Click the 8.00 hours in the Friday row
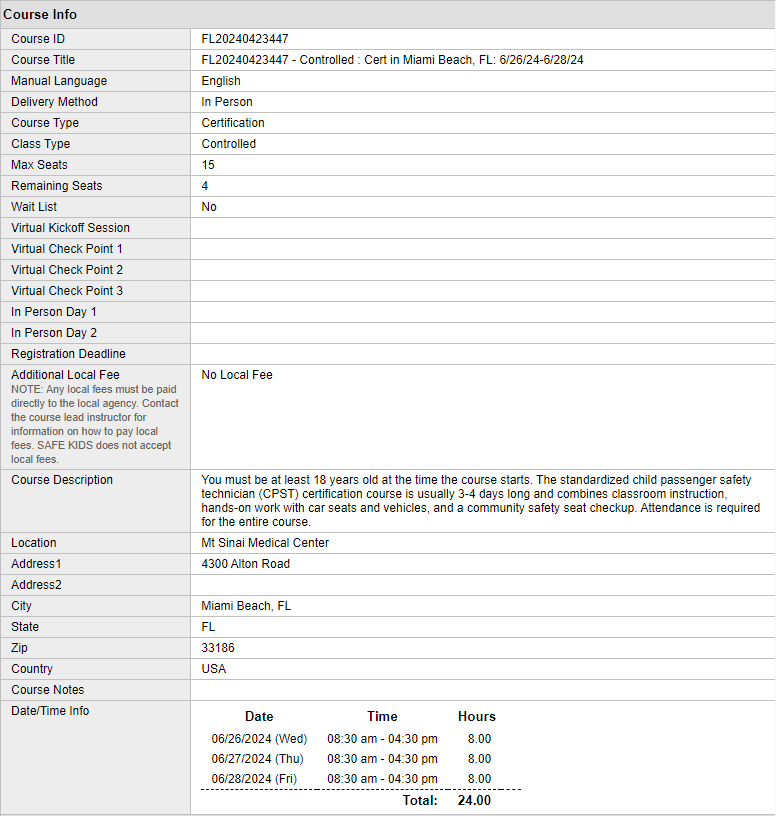 (x=479, y=779)
